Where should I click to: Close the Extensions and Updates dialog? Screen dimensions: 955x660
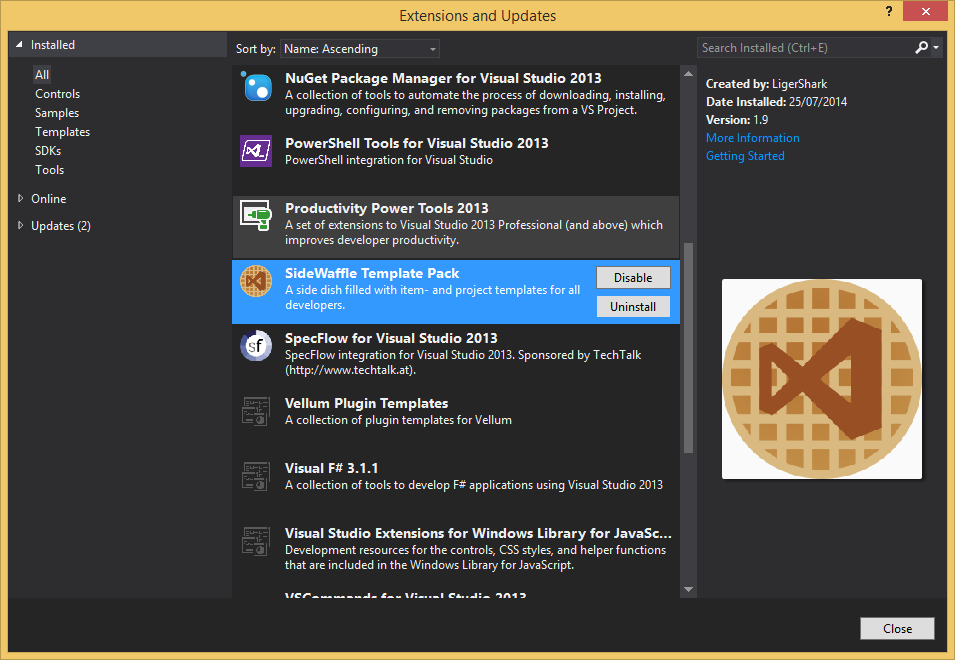(x=897, y=628)
